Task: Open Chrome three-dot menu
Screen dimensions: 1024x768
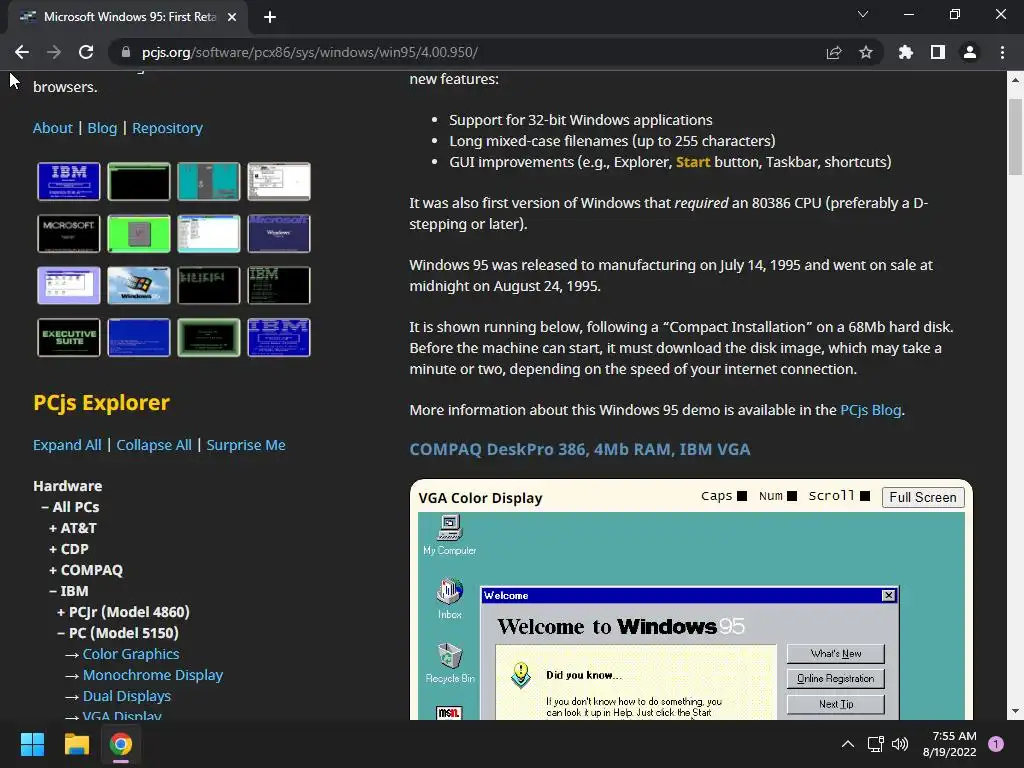Action: [x=1002, y=52]
